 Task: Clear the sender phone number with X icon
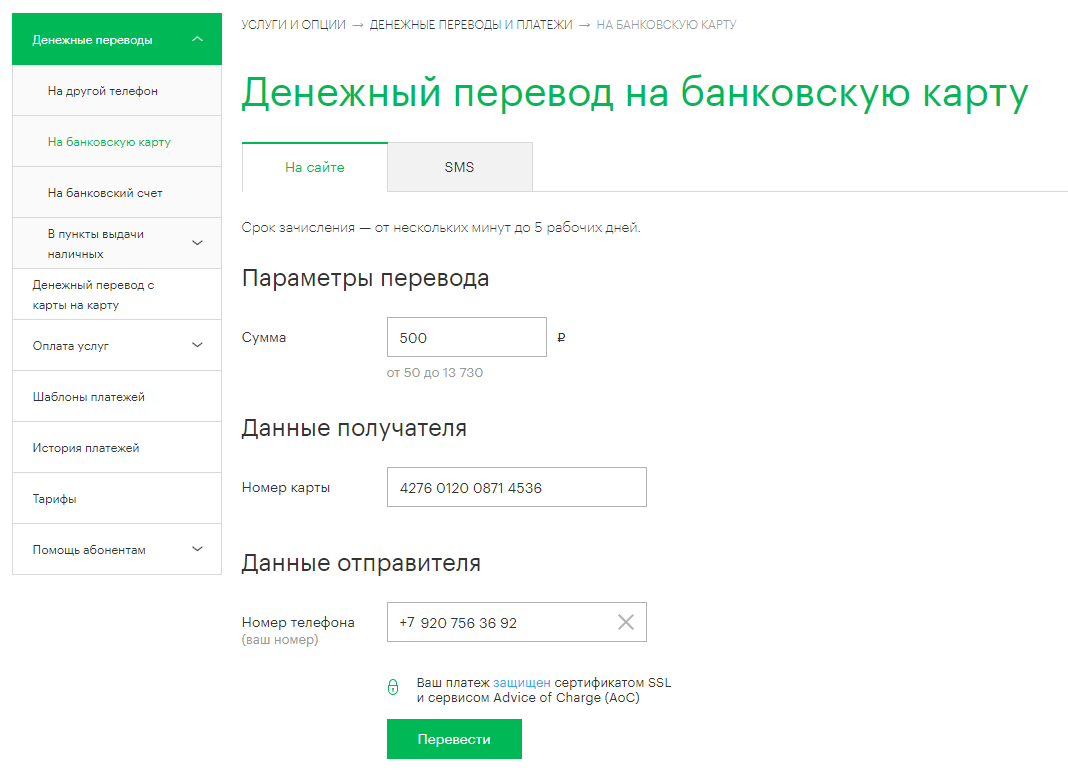(x=625, y=622)
